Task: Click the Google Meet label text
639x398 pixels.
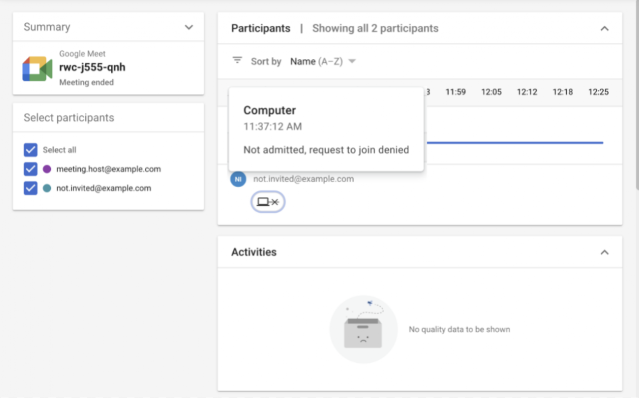Action: pos(82,53)
